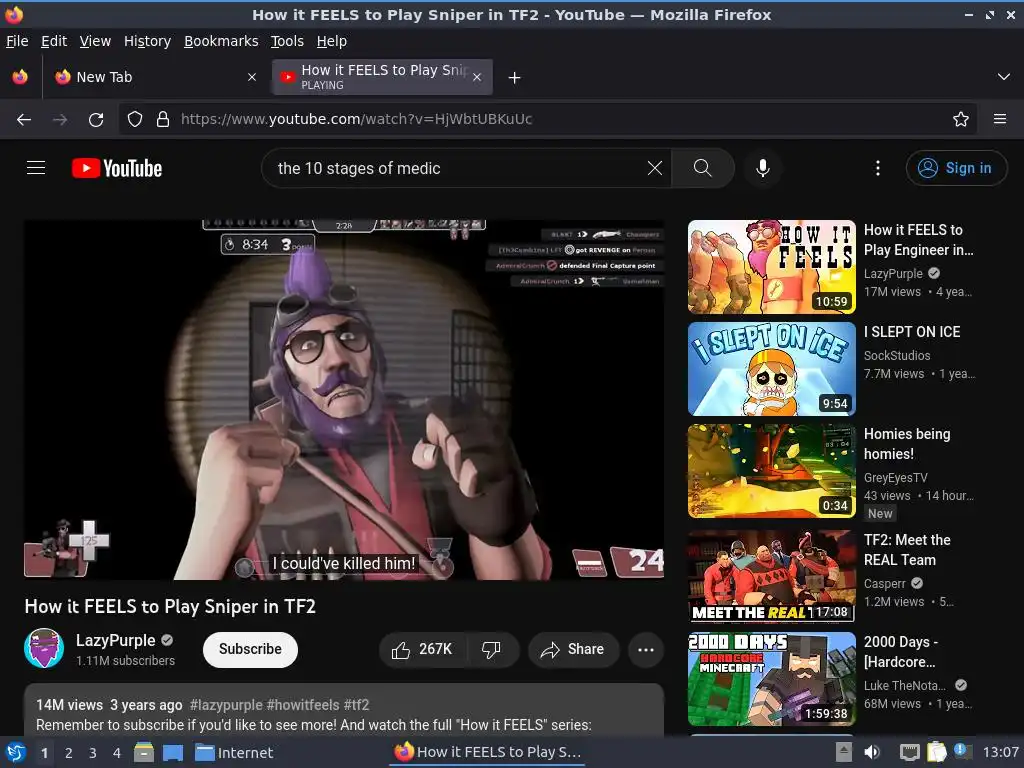1024x768 pixels.
Task: Click the #lazypurple hashtag
Action: pyautogui.click(x=226, y=705)
